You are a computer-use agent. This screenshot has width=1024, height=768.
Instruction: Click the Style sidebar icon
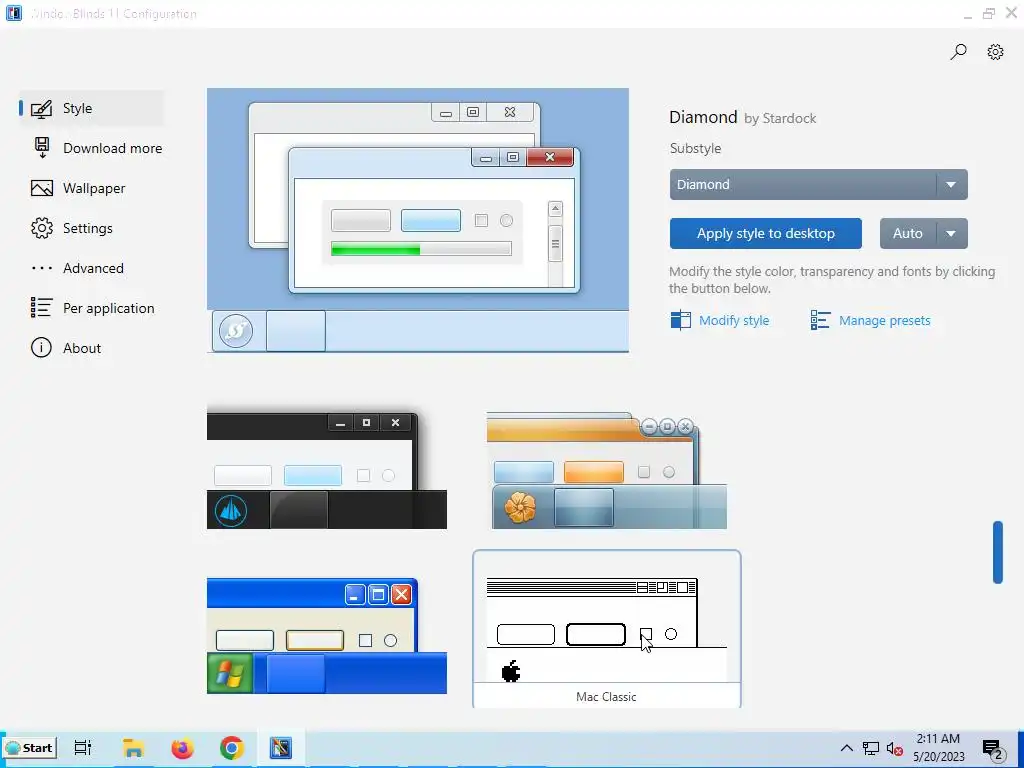coord(42,108)
